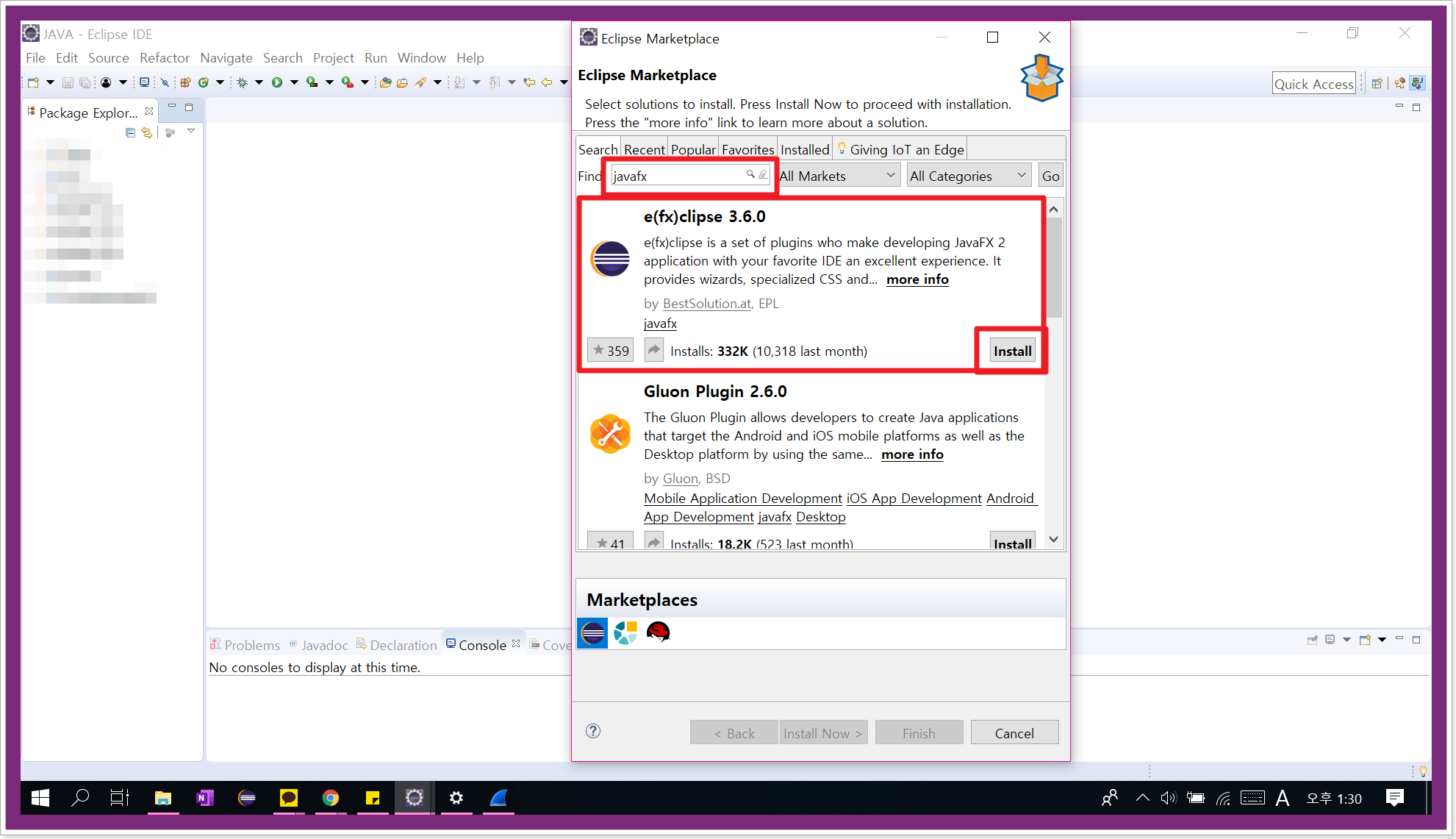Click the Marketplace help question mark icon
1456x839 pixels.
(593, 731)
